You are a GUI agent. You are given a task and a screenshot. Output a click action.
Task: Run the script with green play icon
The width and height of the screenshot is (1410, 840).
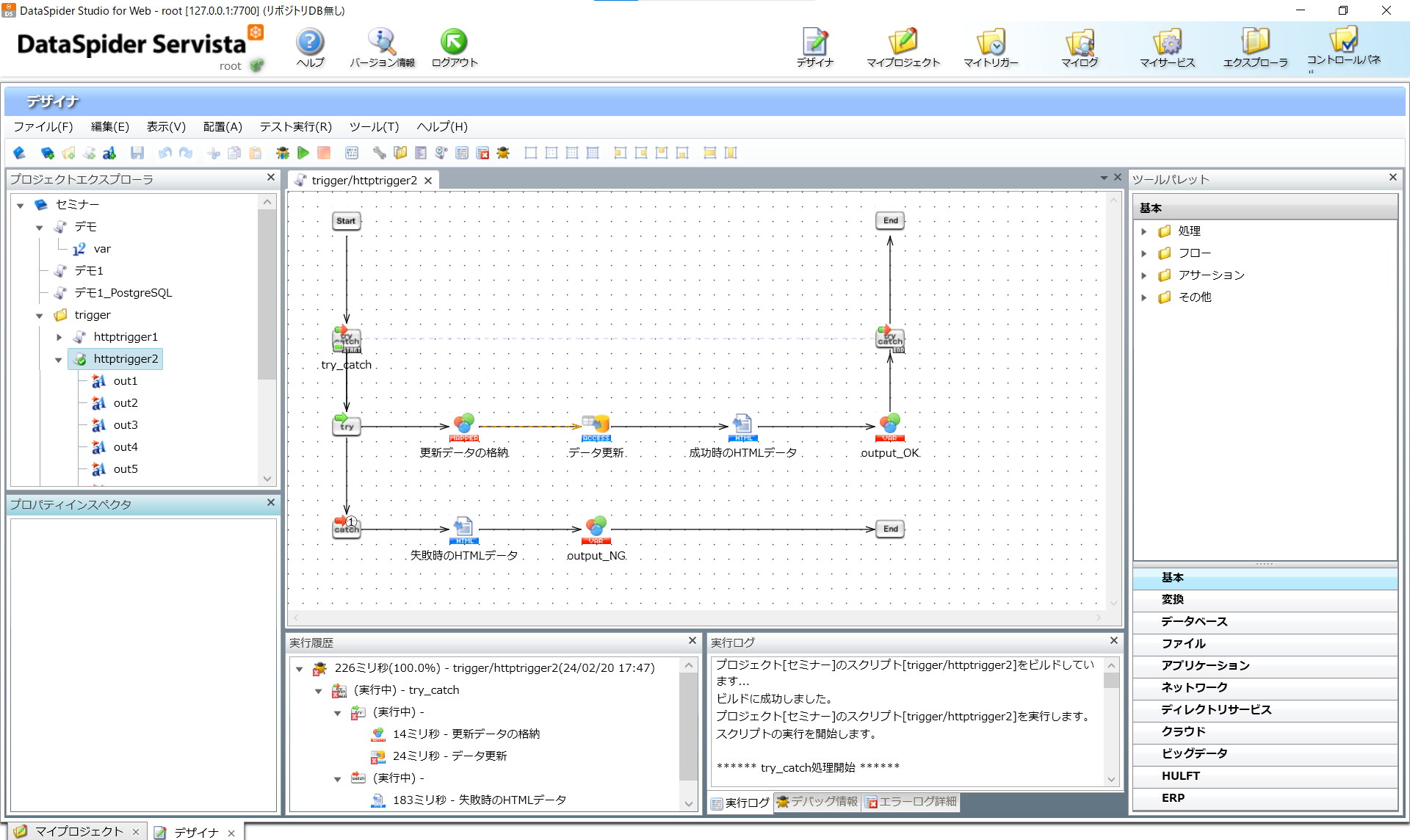pyautogui.click(x=303, y=153)
